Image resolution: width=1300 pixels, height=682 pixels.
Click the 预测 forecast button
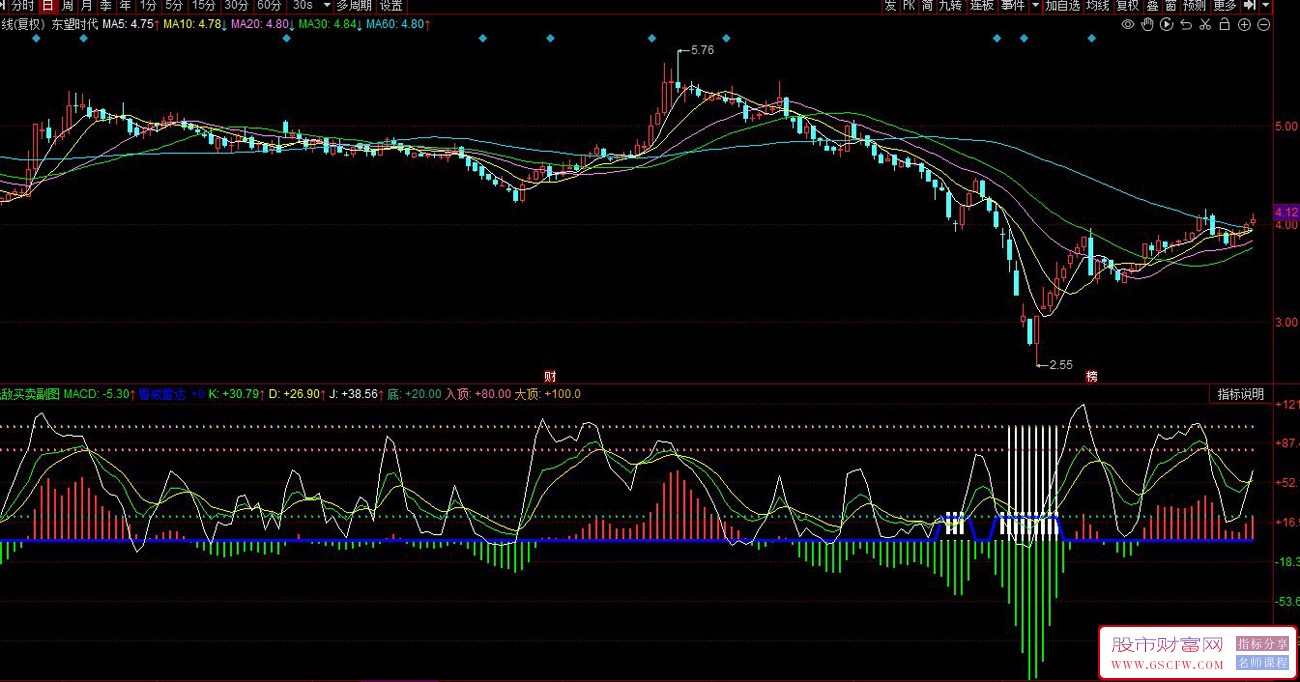coord(1194,5)
